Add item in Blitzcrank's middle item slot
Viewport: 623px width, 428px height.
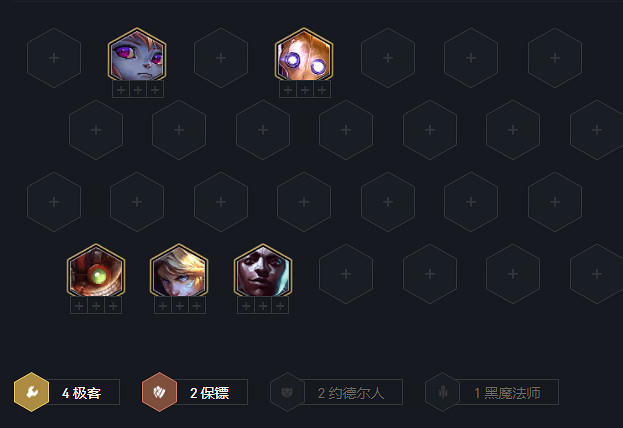point(305,90)
